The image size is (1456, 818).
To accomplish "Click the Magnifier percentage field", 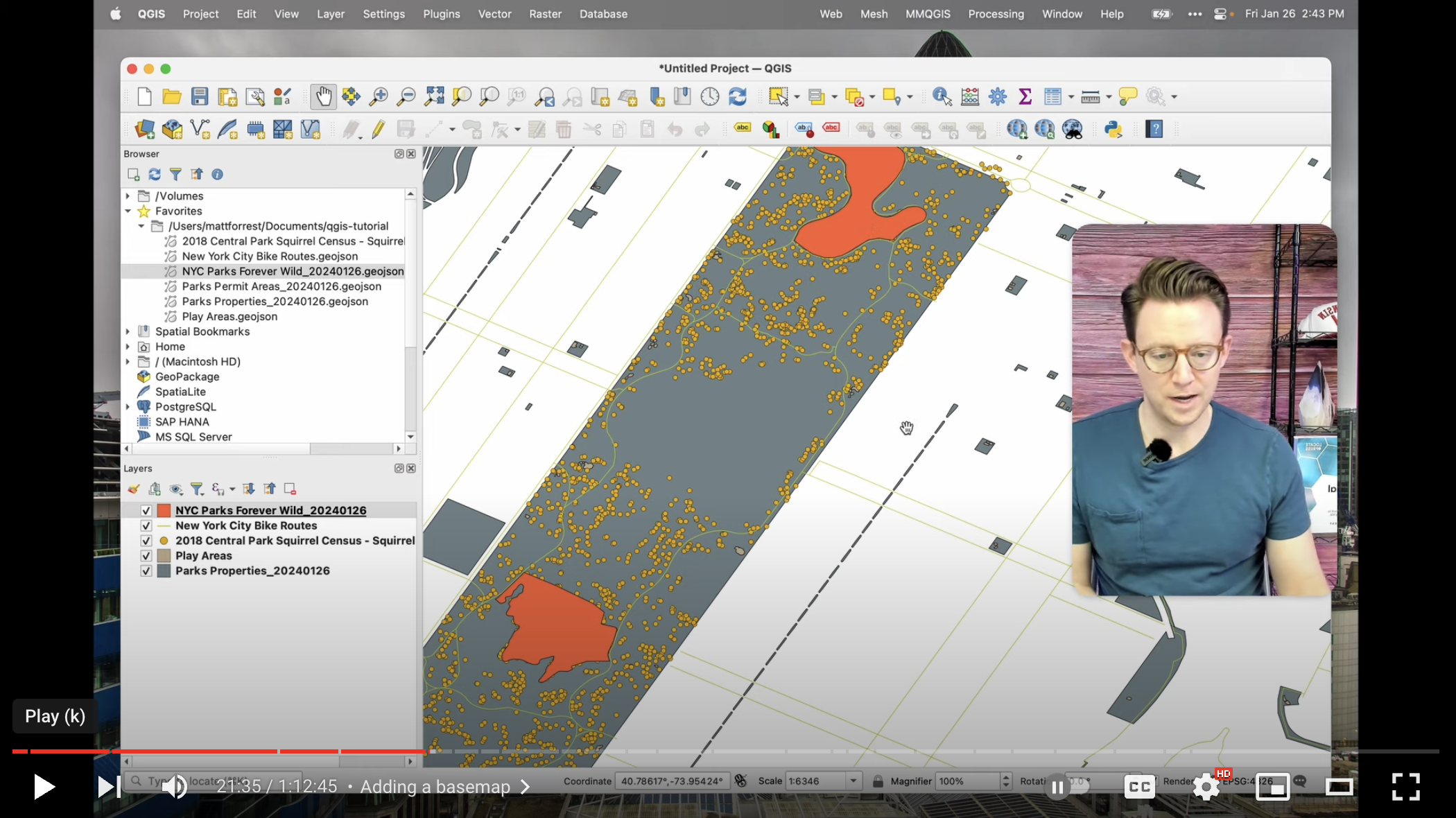I will (x=968, y=781).
